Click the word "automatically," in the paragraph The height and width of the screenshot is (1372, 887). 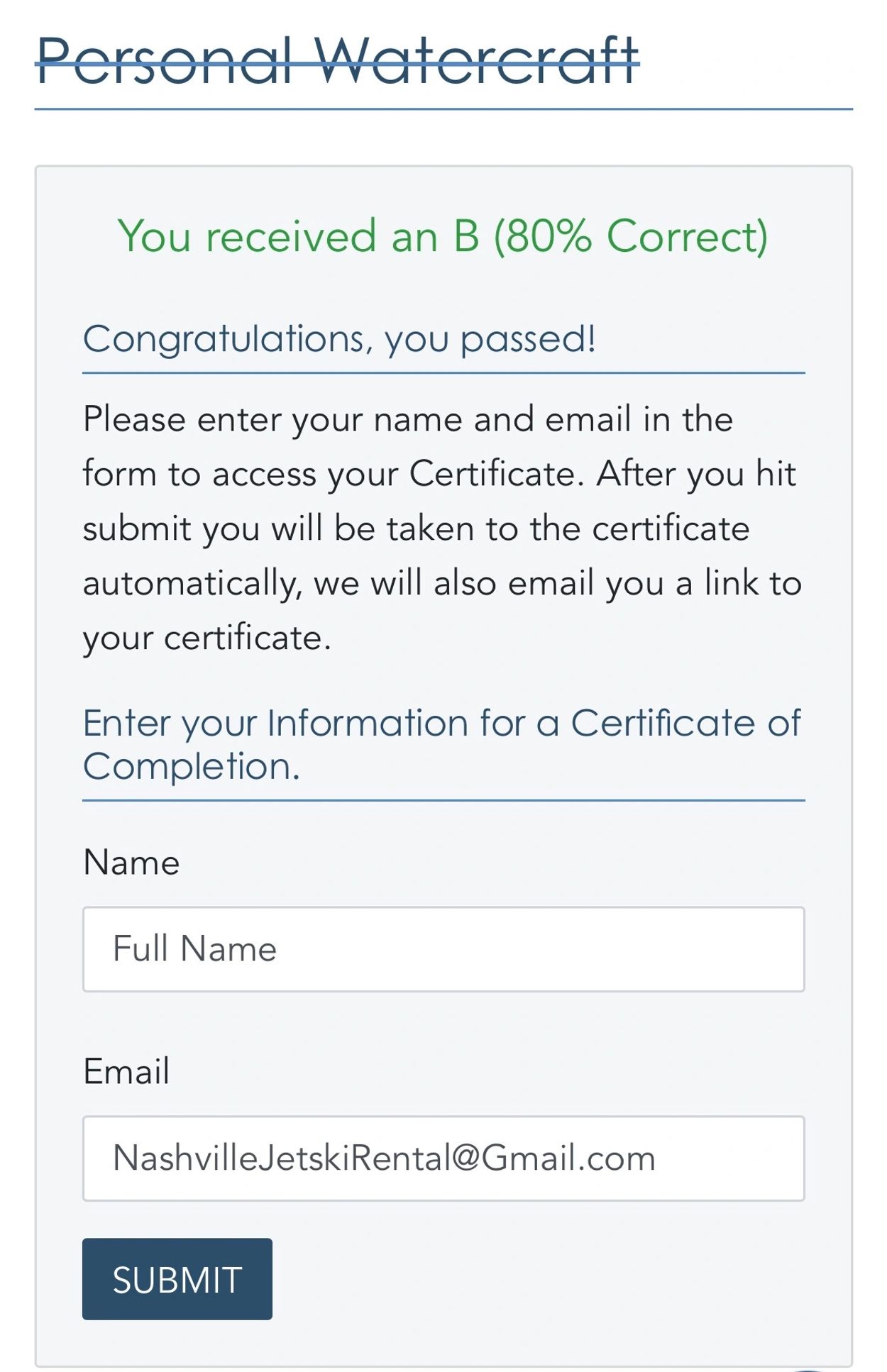192,584
